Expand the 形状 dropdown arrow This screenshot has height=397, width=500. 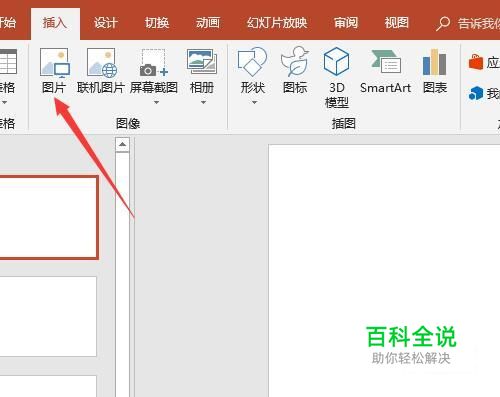click(254, 102)
